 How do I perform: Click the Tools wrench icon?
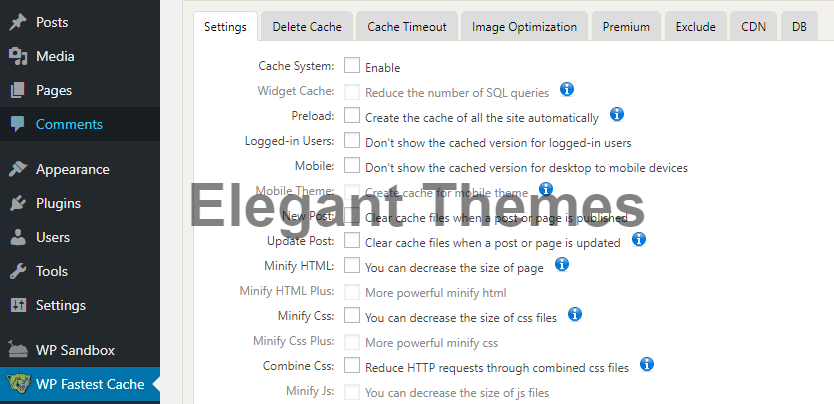pos(18,271)
